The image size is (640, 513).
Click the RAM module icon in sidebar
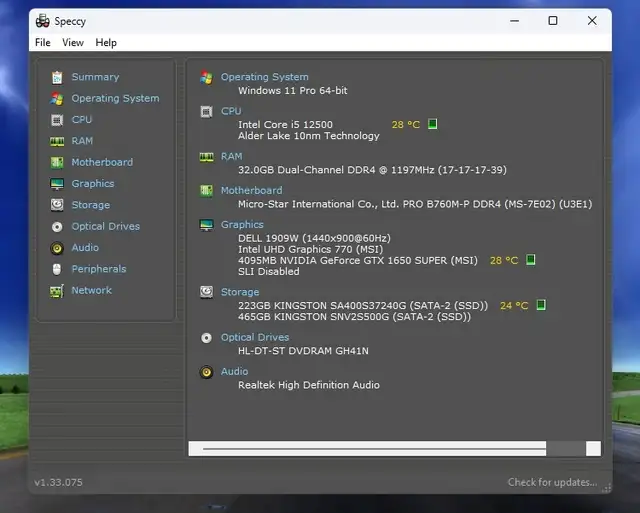pyautogui.click(x=57, y=141)
